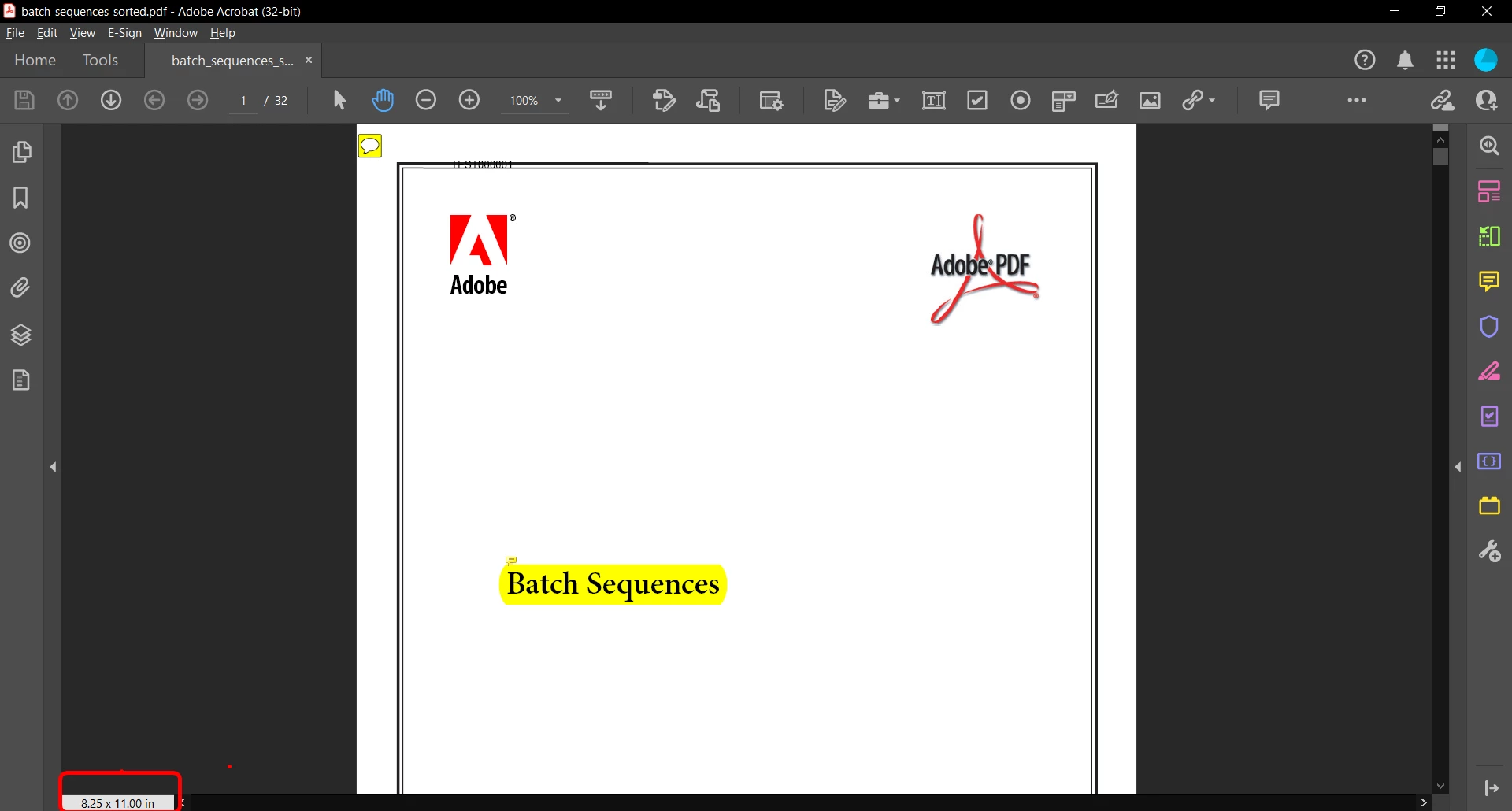Zoom in with the plus icon

[x=469, y=101]
